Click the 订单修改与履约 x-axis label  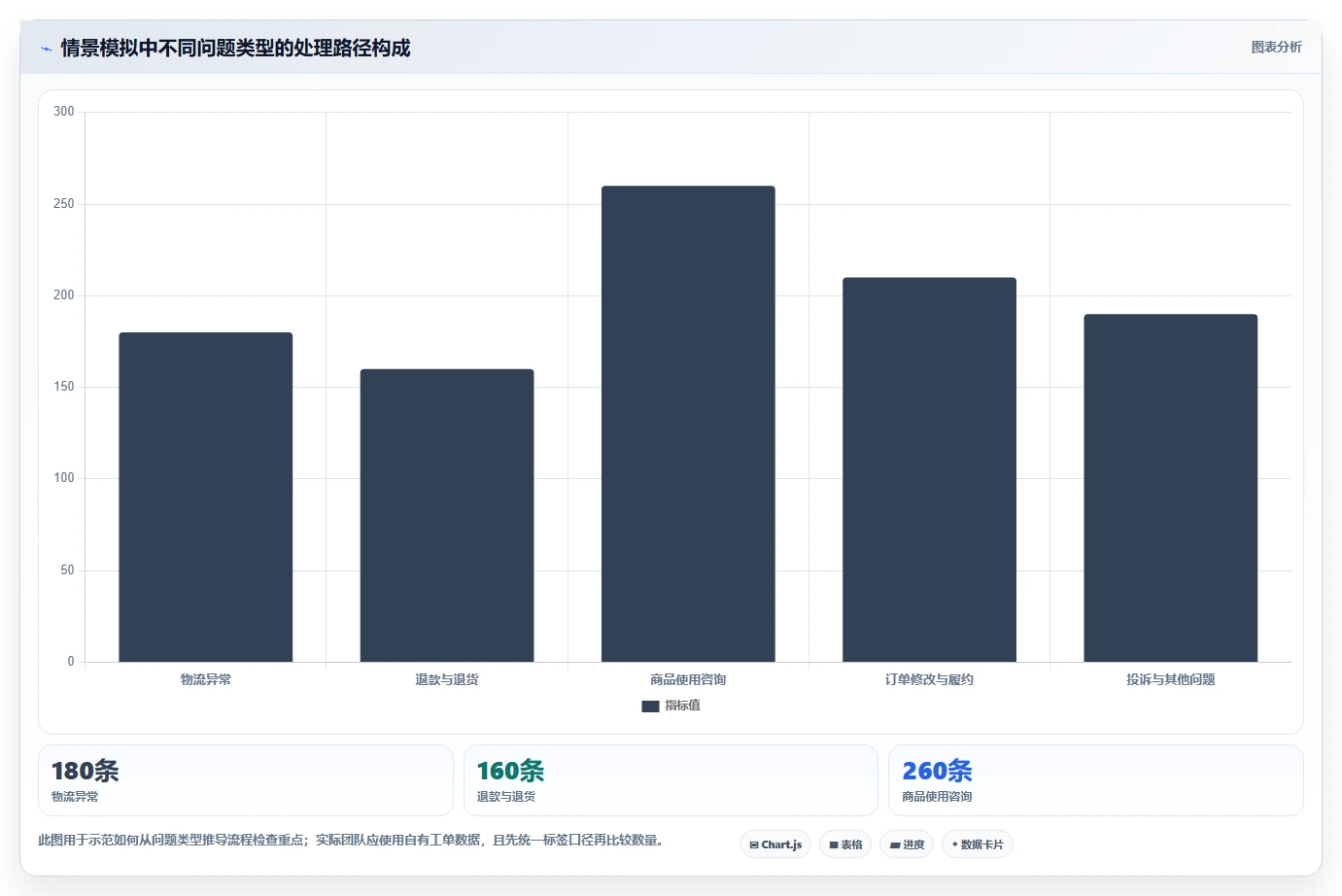pyautogui.click(x=929, y=679)
